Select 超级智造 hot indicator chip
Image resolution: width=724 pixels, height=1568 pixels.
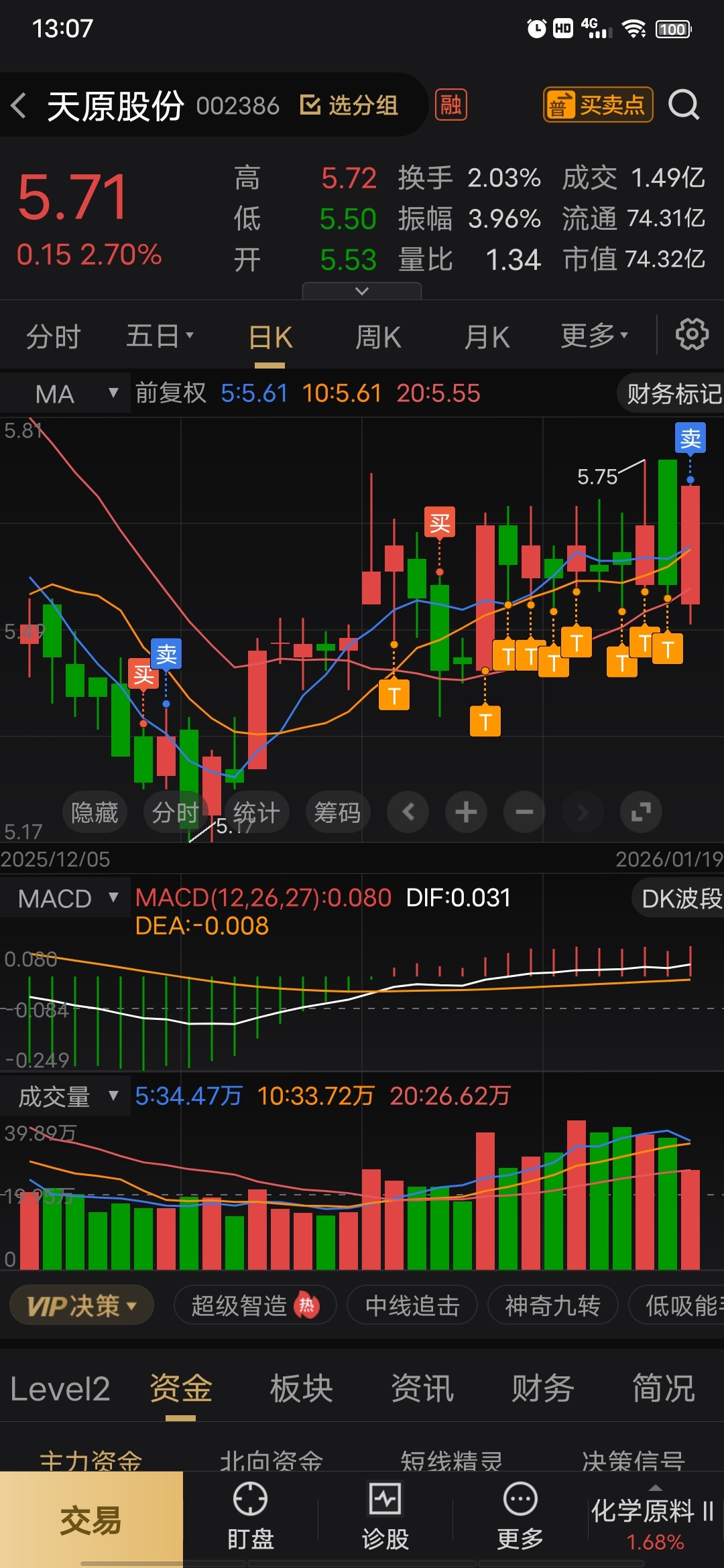tap(255, 1305)
